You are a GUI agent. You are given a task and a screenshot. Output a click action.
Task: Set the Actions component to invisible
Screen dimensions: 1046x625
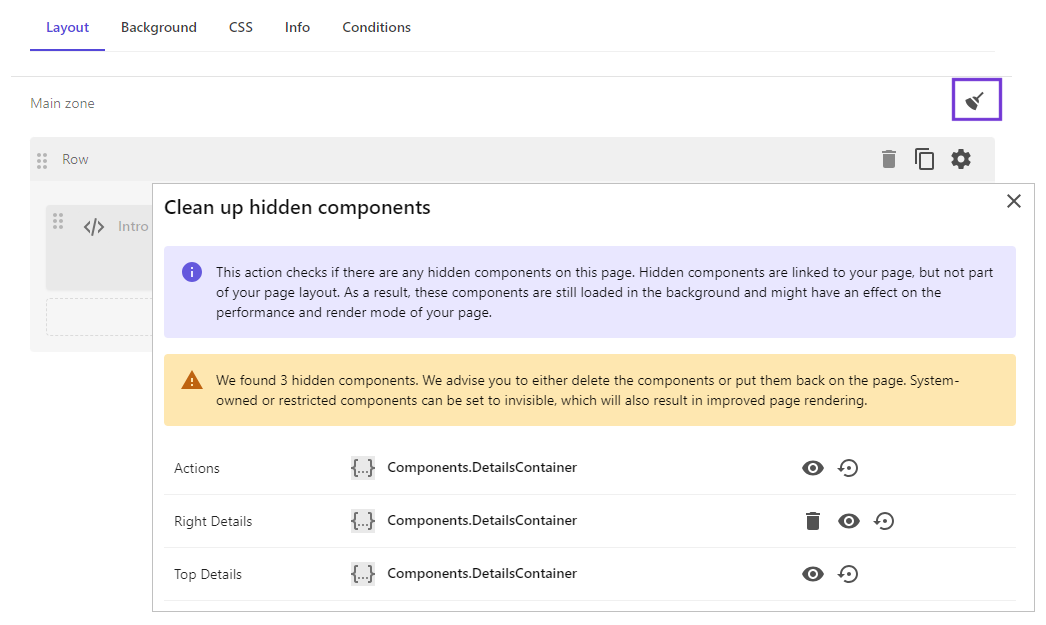[x=812, y=467]
